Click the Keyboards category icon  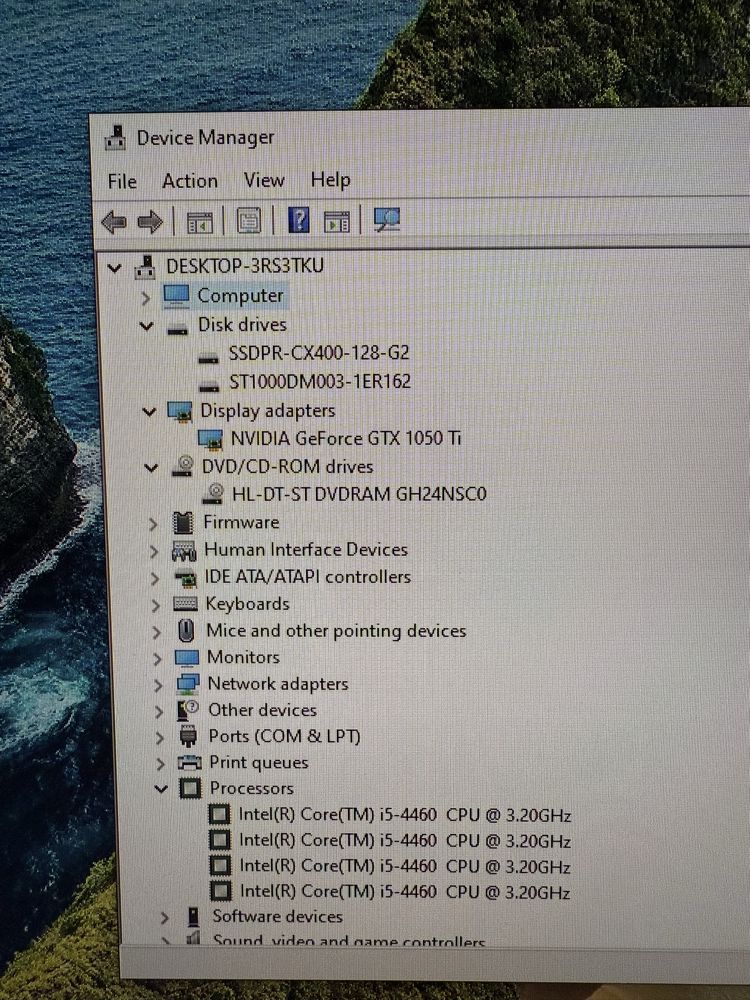click(x=186, y=604)
